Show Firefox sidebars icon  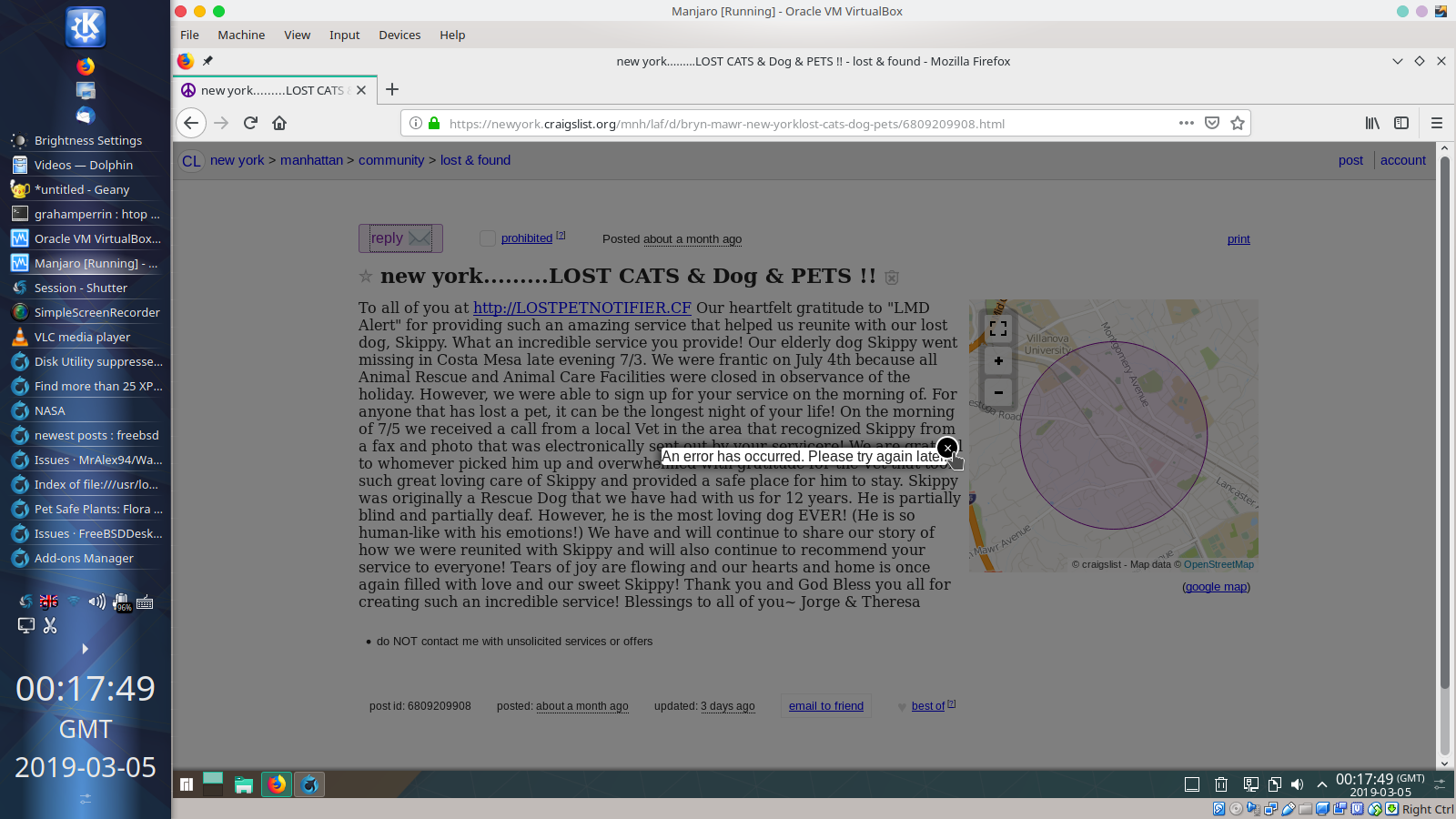click(x=1401, y=123)
